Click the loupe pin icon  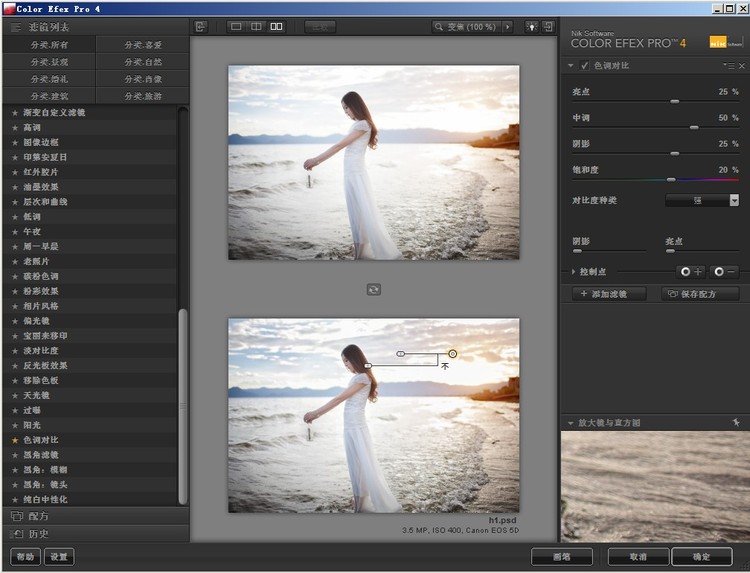(x=736, y=422)
